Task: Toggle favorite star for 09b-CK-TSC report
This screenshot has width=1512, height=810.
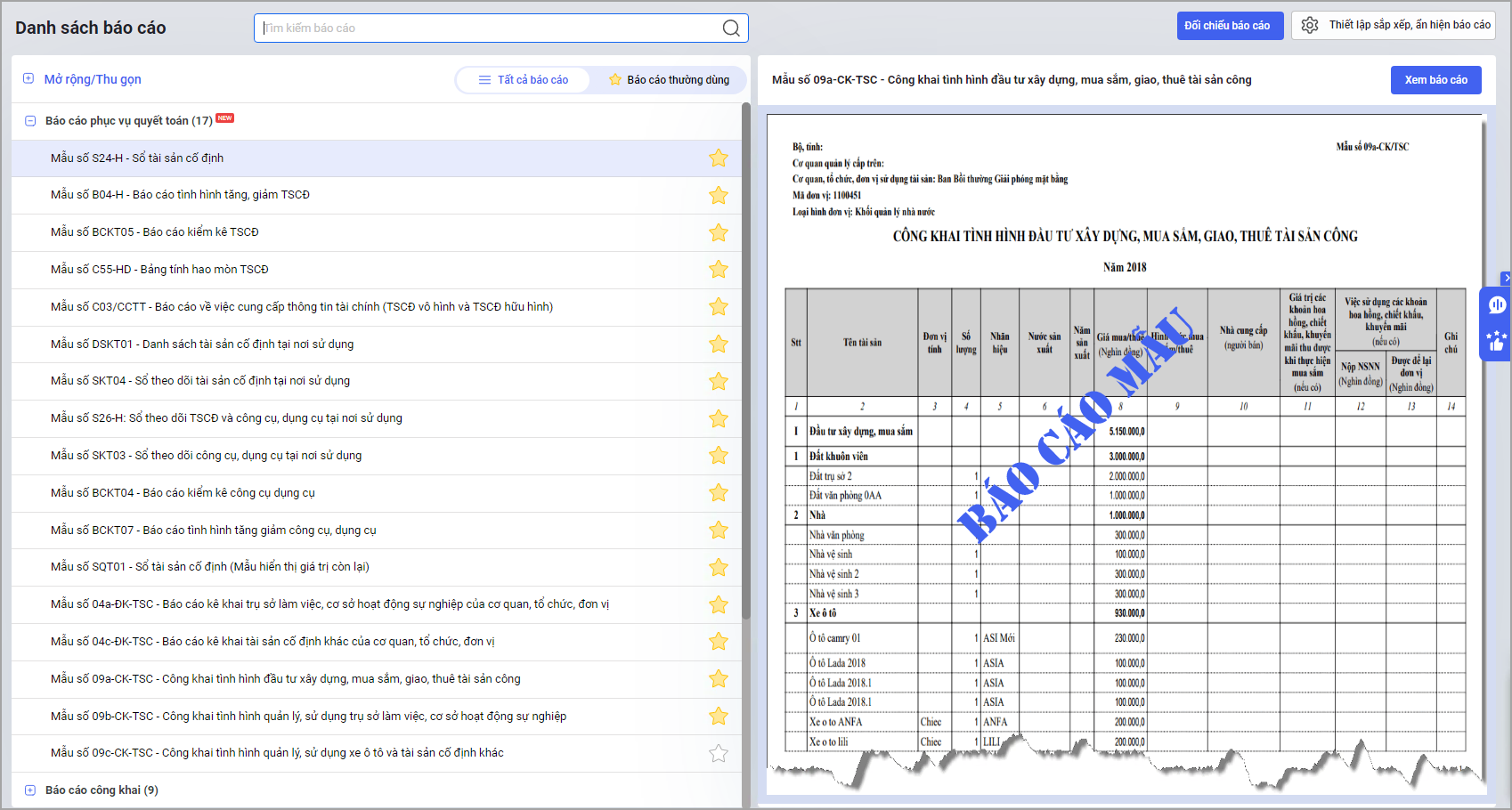Action: click(x=718, y=717)
